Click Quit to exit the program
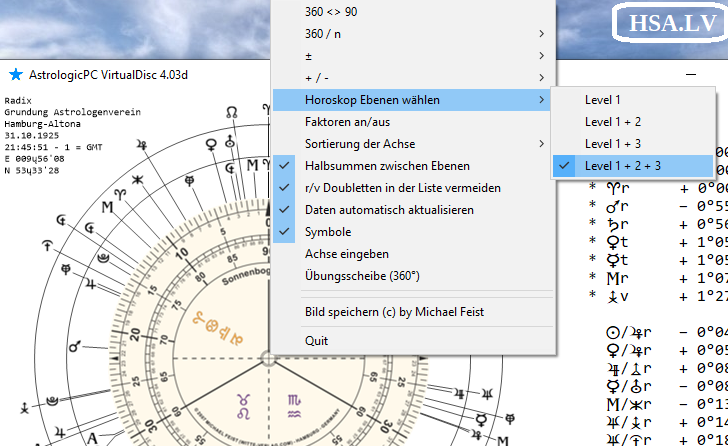The image size is (728, 446). point(316,341)
